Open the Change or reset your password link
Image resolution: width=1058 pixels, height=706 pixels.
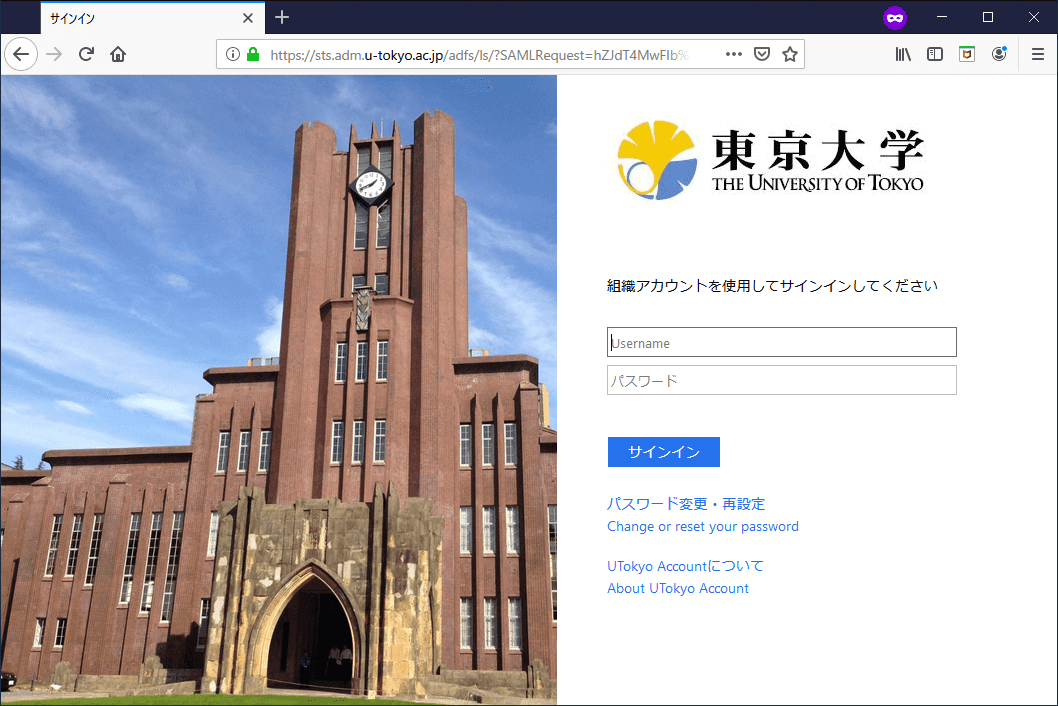tap(702, 526)
